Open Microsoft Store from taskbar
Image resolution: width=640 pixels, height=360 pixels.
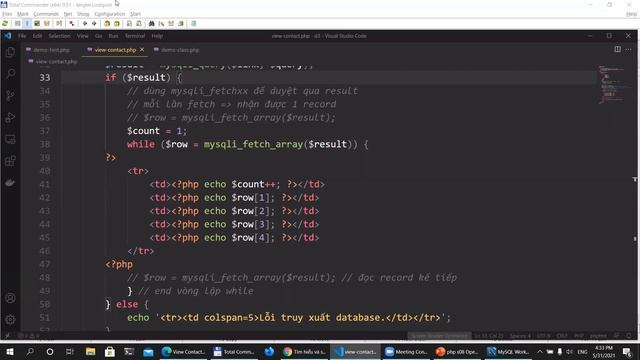[110, 351]
